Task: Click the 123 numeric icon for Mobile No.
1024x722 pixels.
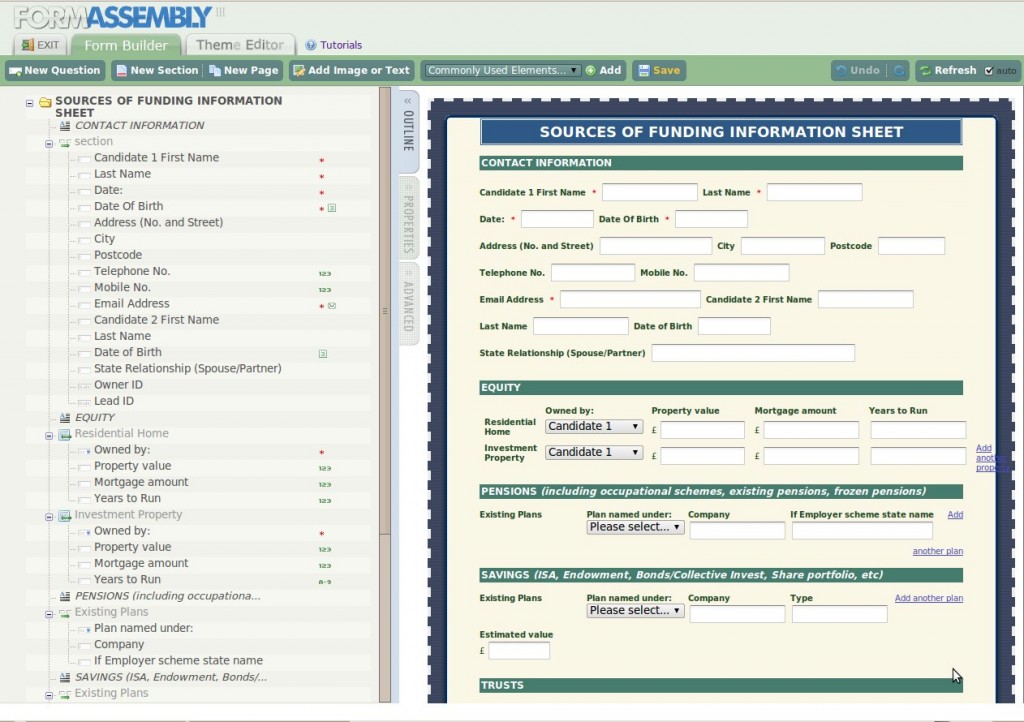Action: pos(325,290)
